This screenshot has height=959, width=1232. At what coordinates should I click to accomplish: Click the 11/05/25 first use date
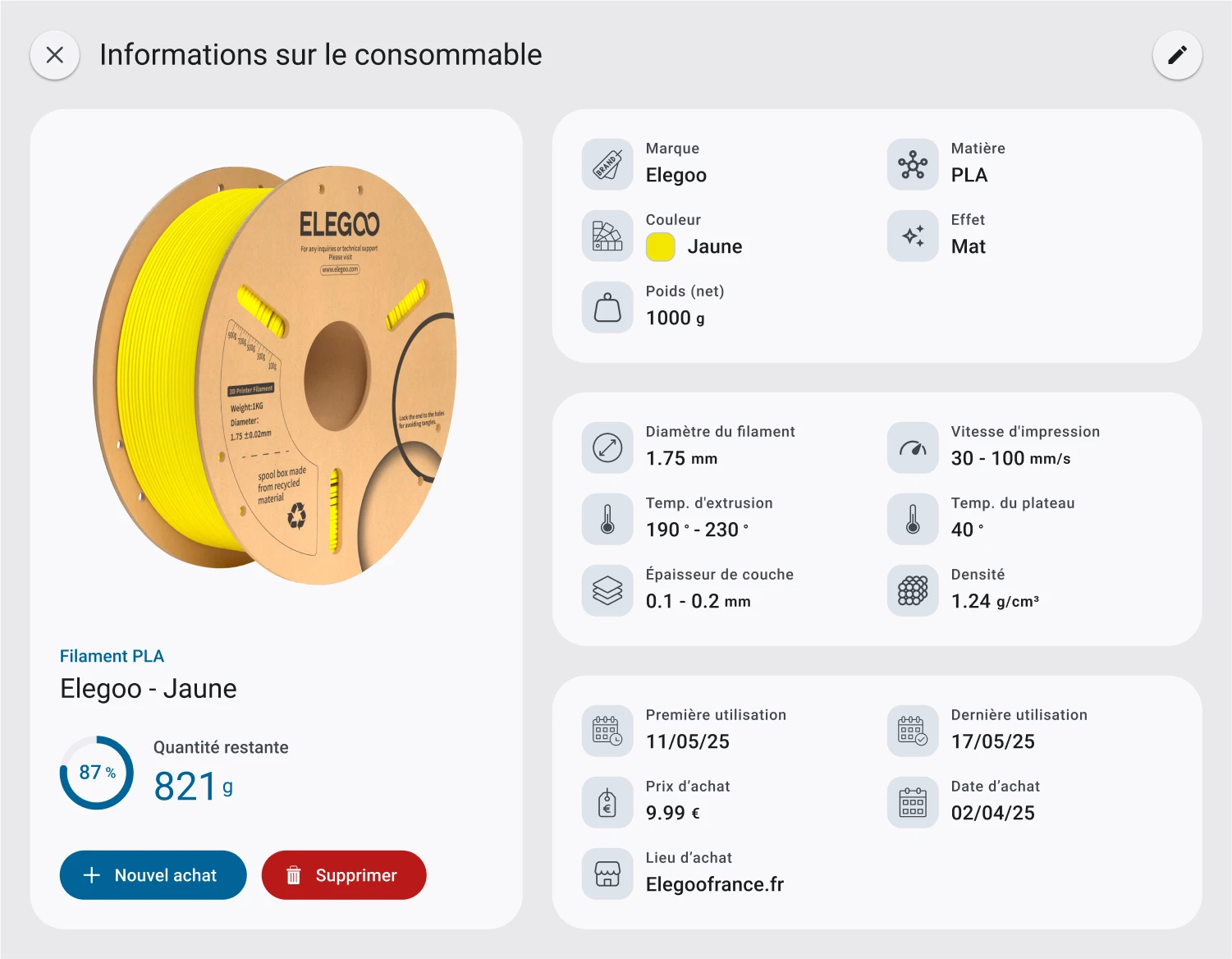click(688, 741)
